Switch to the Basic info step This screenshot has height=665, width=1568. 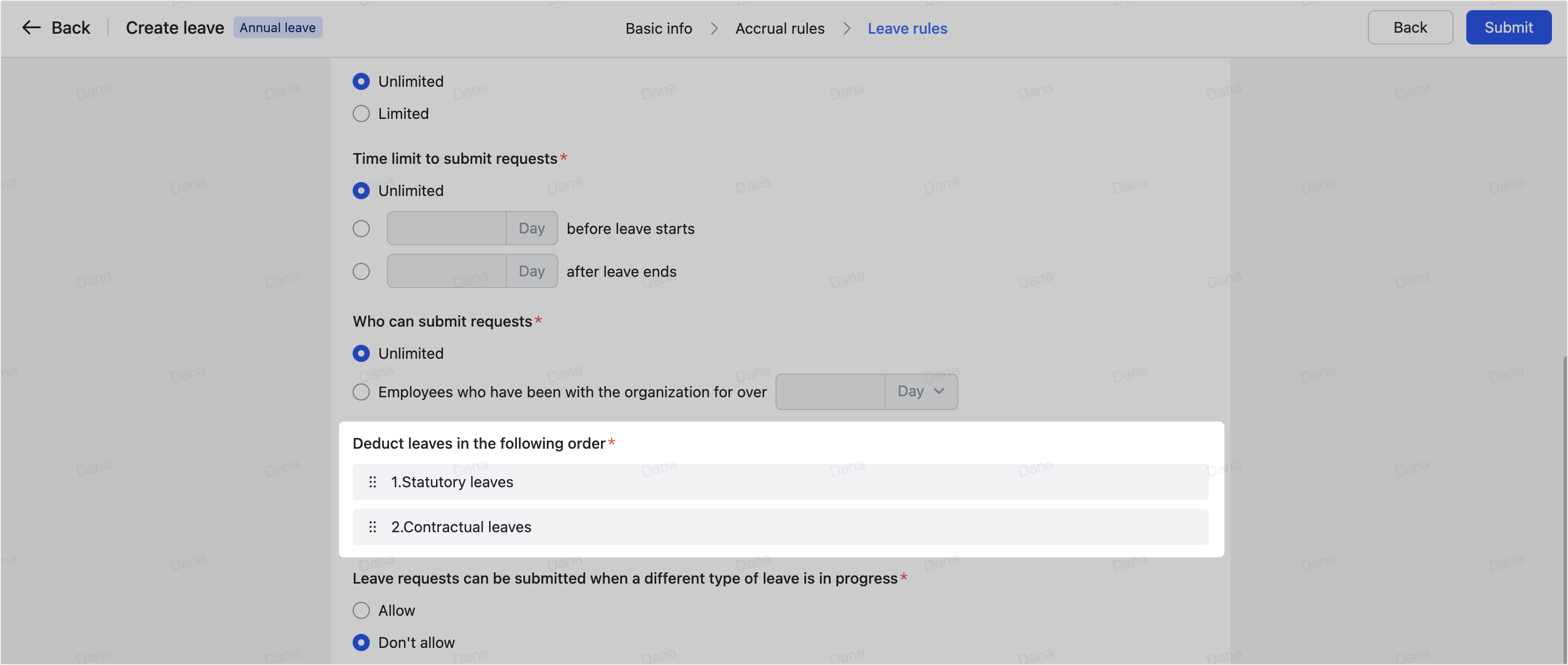[x=658, y=28]
